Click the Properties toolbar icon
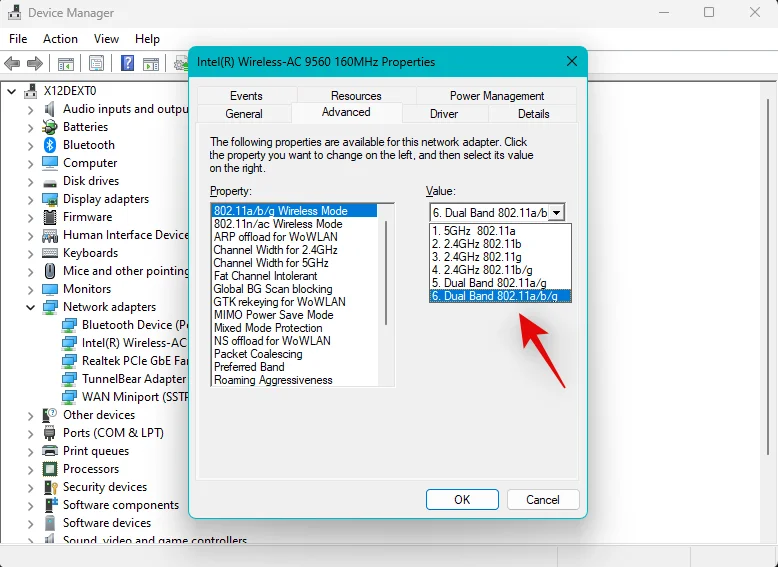Image resolution: width=778 pixels, height=567 pixels. point(96,64)
